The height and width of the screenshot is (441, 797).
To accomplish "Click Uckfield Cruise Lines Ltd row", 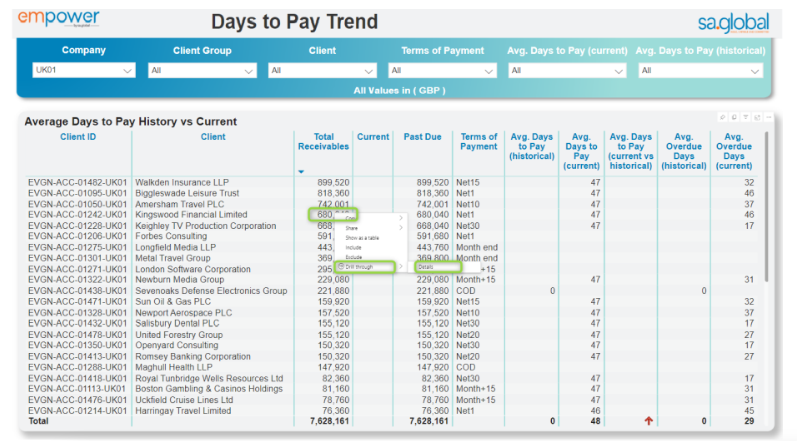I will (x=184, y=400).
